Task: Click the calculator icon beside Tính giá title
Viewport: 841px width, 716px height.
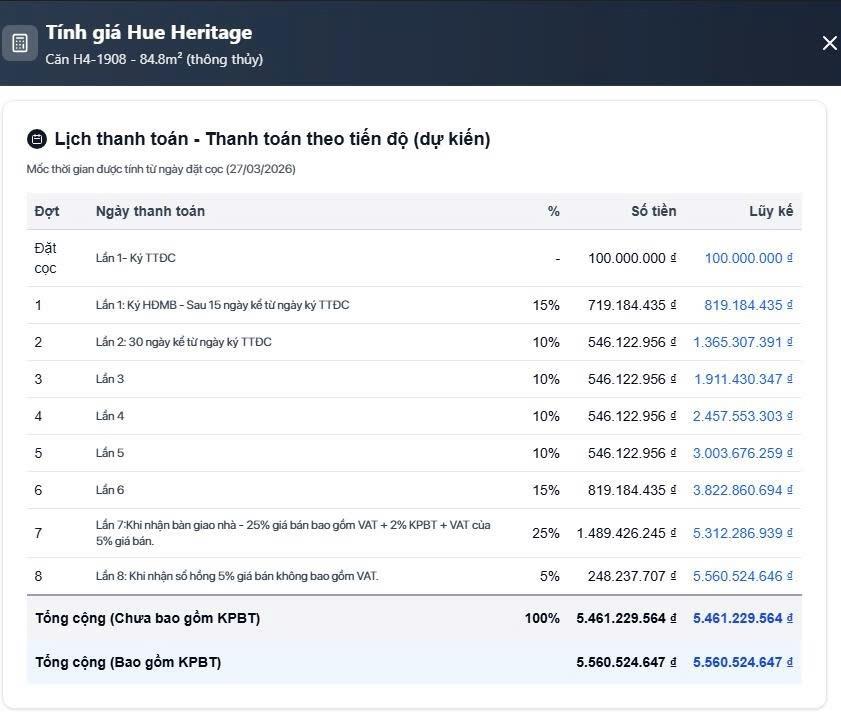Action: (19, 43)
